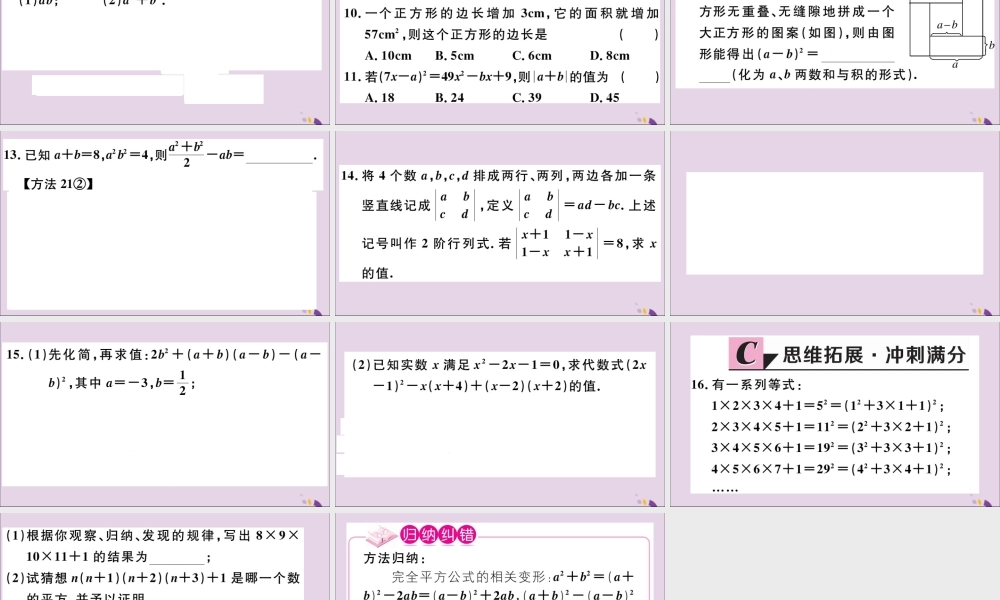Select answer option D. 45
Screen dimensions: 1000x600
click(605, 98)
